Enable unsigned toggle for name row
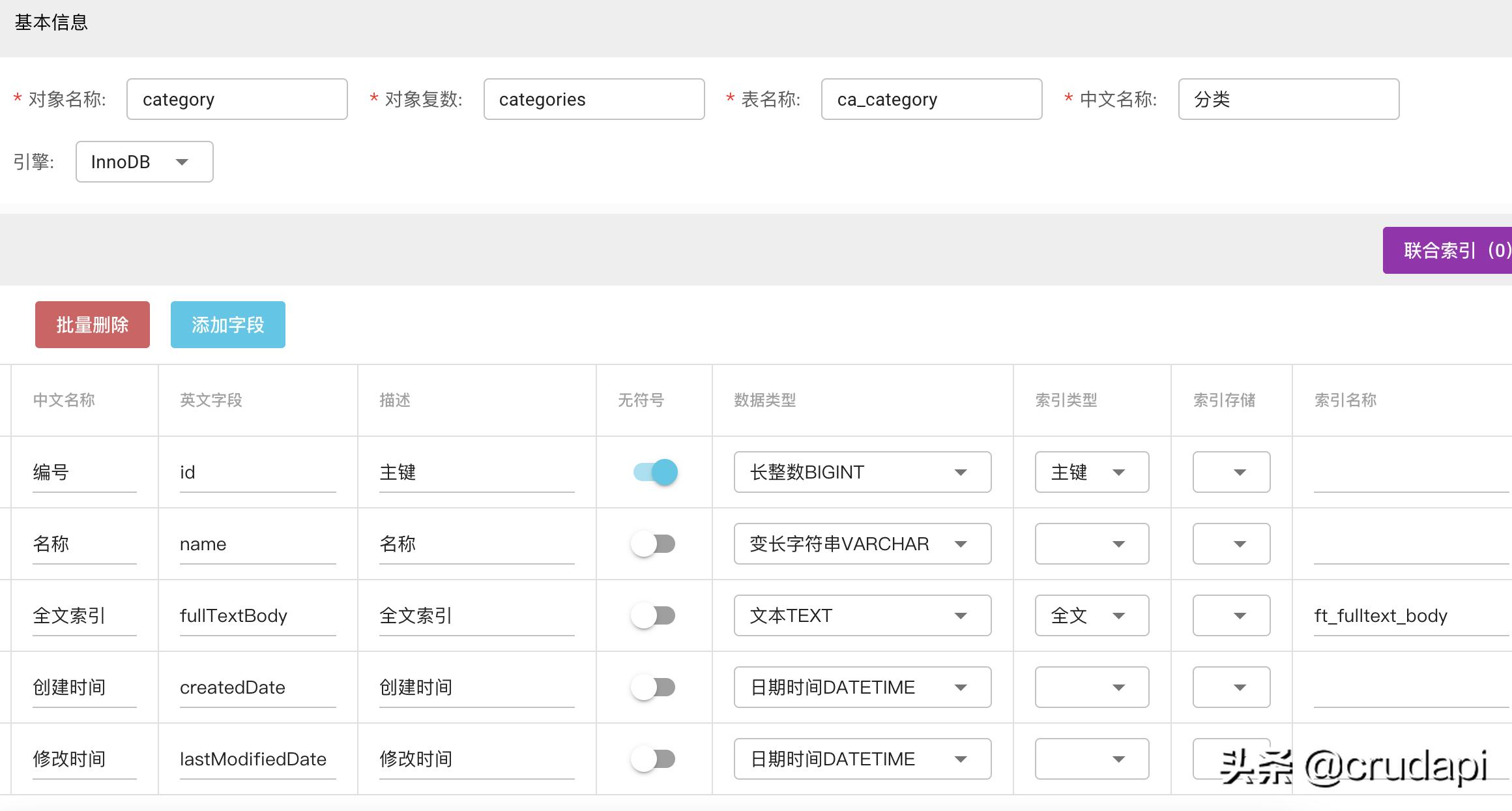The height and width of the screenshot is (811, 1512). 654,544
